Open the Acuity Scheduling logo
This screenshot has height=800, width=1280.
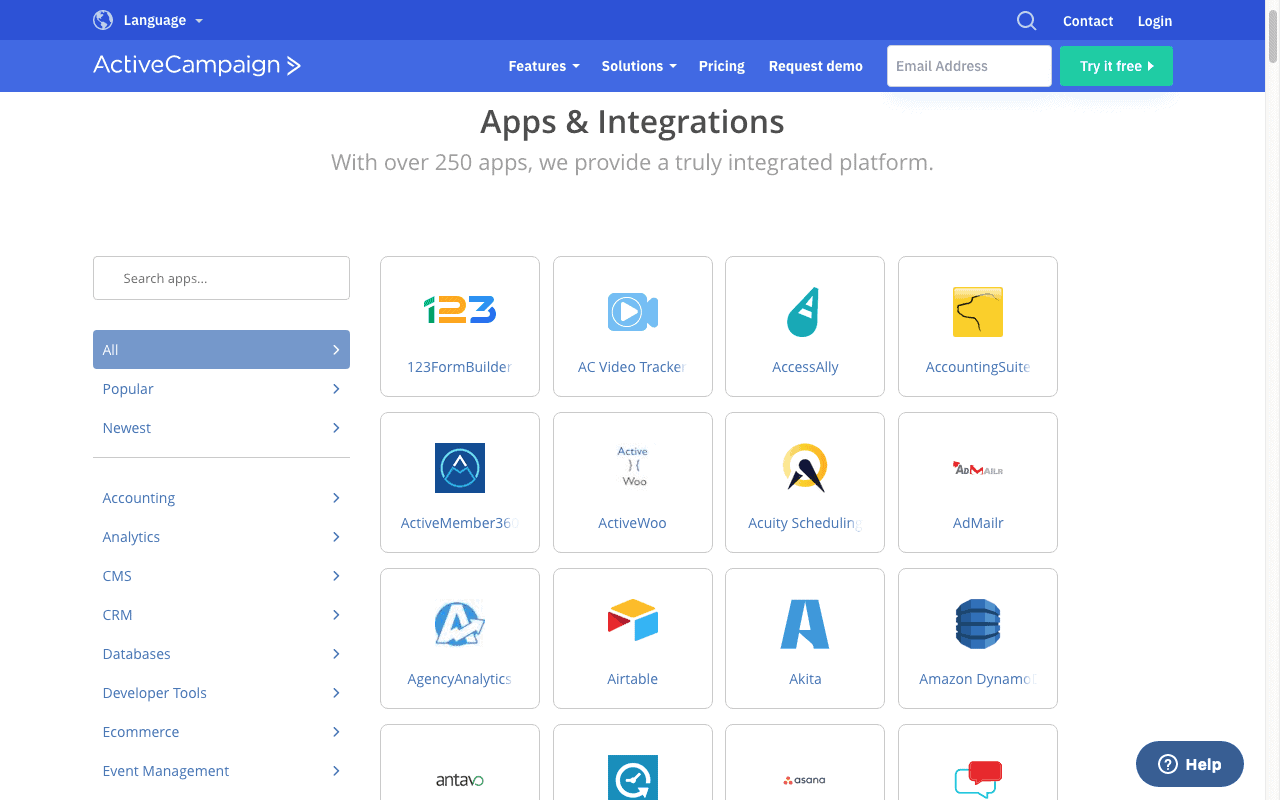(x=805, y=467)
